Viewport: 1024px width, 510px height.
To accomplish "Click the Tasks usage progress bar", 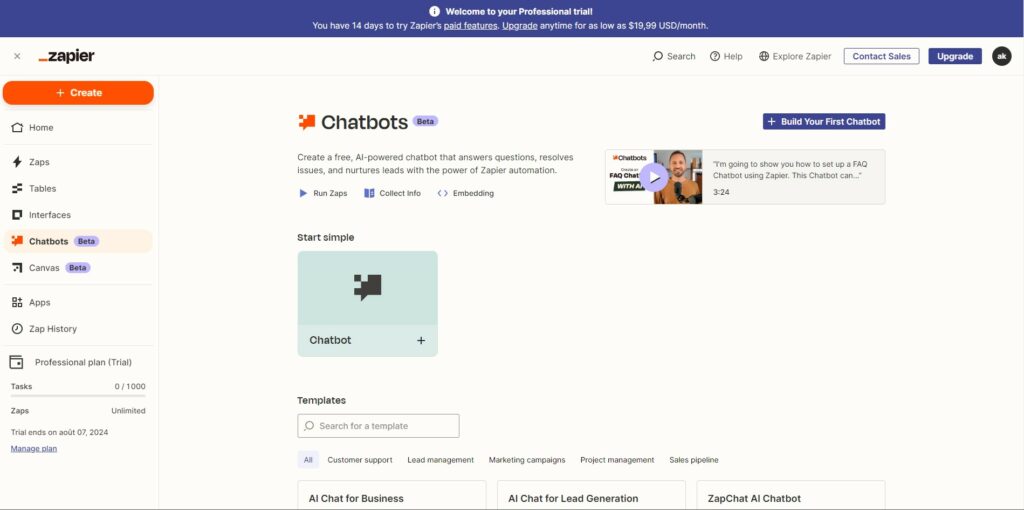I will pyautogui.click(x=78, y=396).
